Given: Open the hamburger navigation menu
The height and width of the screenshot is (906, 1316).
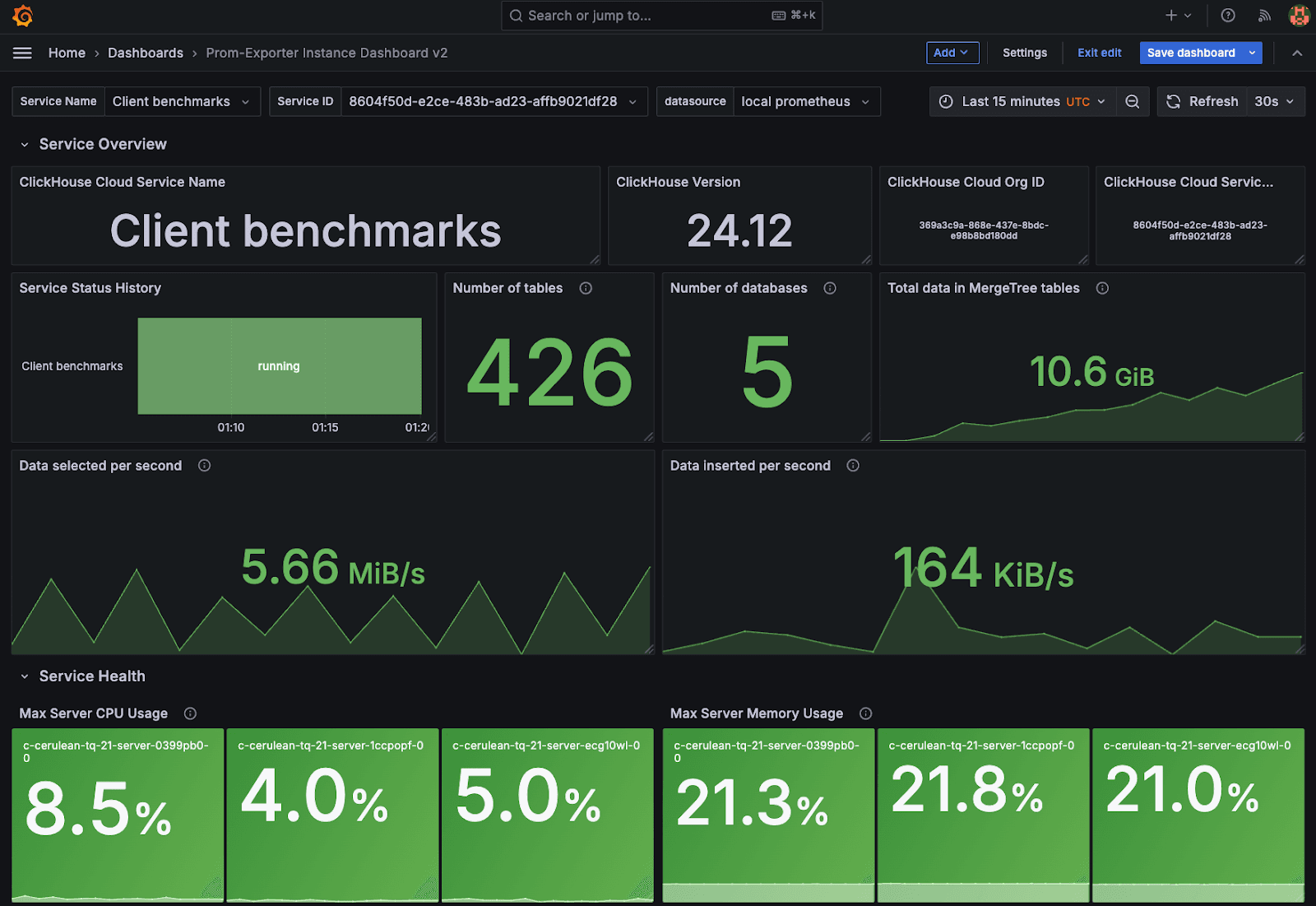Looking at the screenshot, I should [22, 53].
